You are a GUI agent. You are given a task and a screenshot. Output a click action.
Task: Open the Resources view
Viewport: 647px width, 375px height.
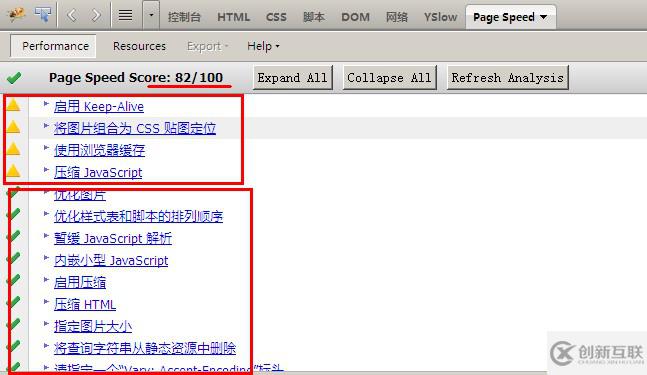(x=139, y=46)
